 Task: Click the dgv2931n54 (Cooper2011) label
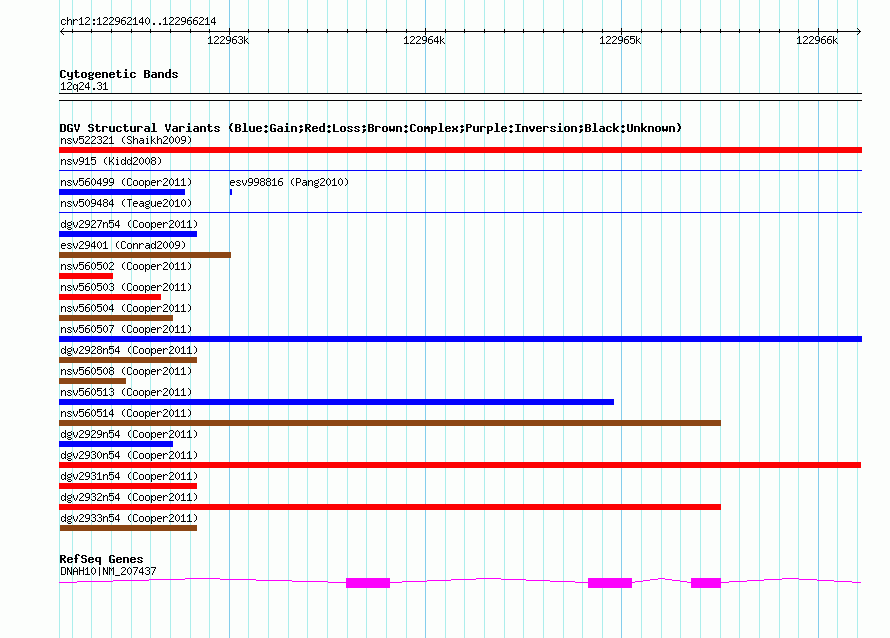coord(129,476)
